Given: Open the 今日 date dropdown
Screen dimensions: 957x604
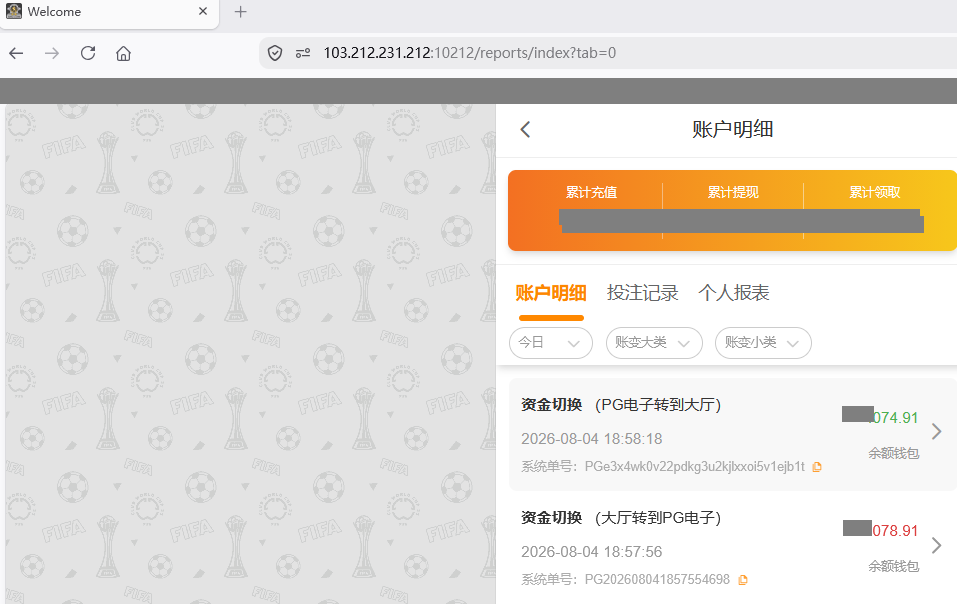Looking at the screenshot, I should [551, 343].
